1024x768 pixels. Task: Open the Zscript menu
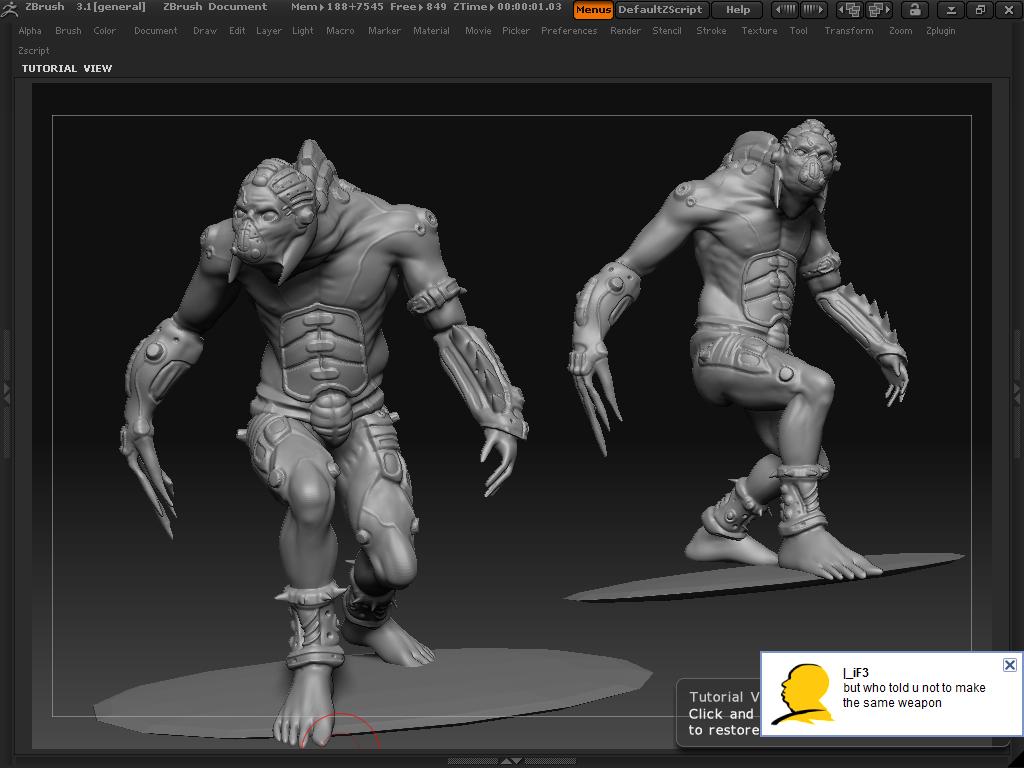(34, 50)
